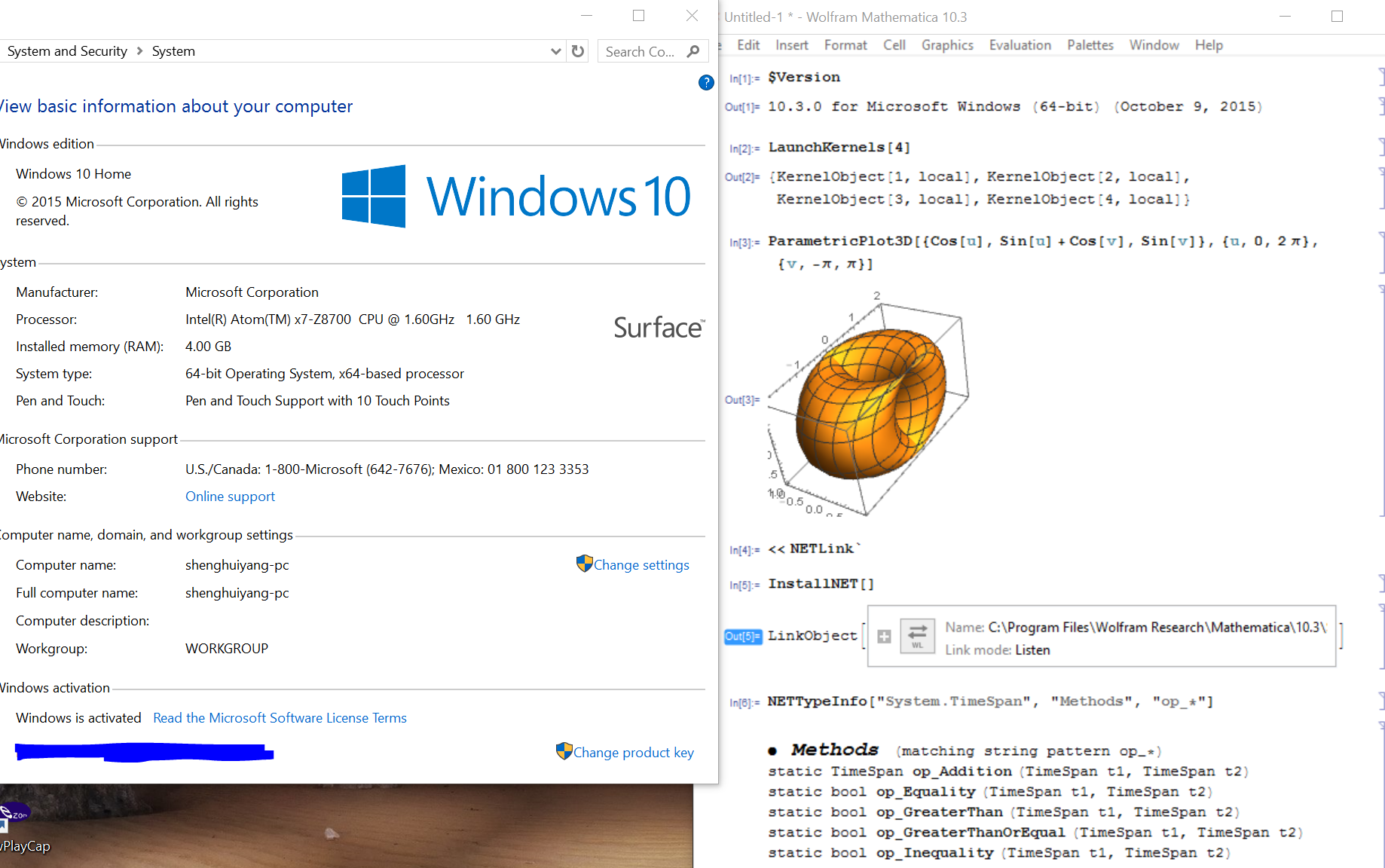Viewport: 1385px width, 868px height.
Task: Click the shield icon next to Change settings
Action: click(x=584, y=564)
